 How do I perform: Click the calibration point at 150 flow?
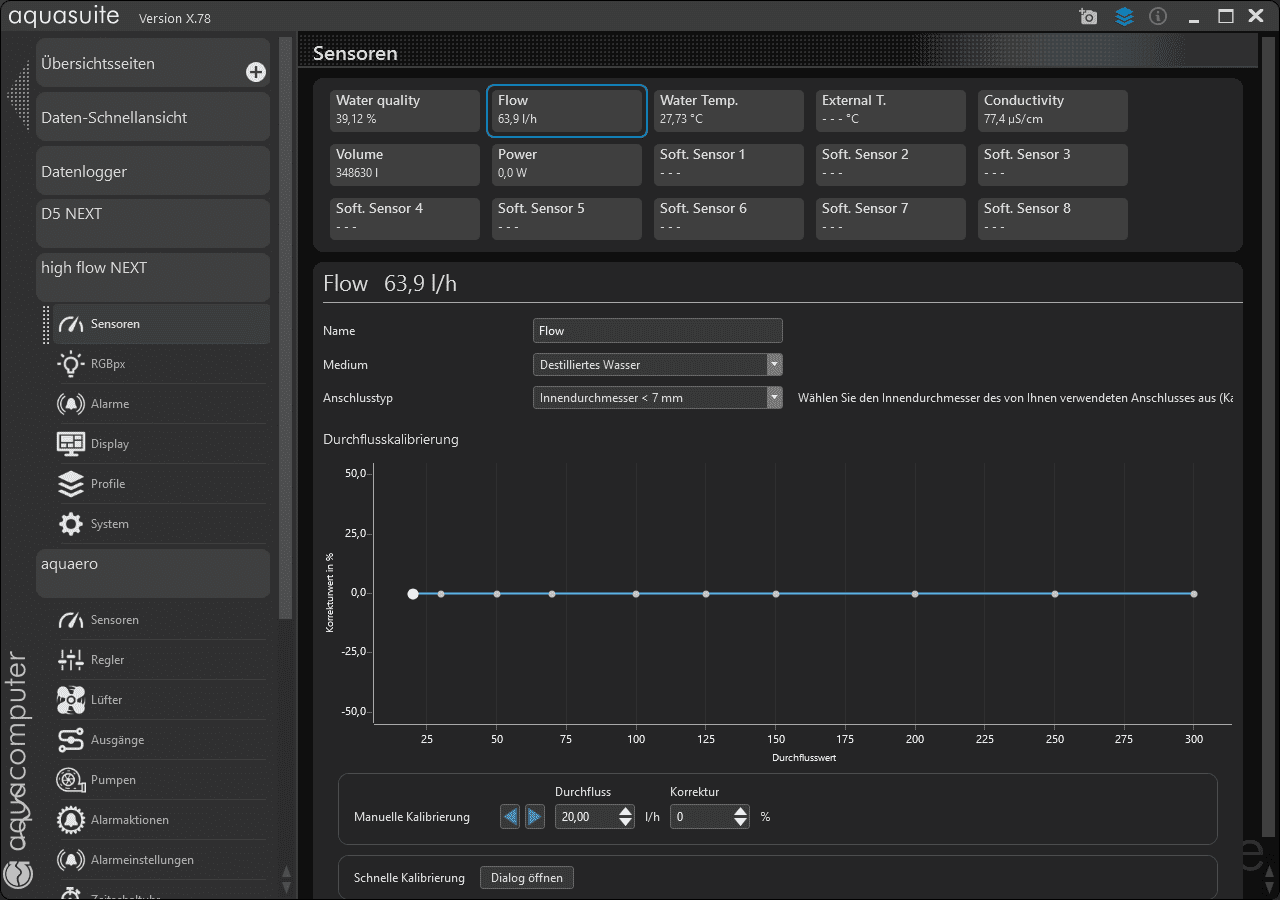(776, 594)
